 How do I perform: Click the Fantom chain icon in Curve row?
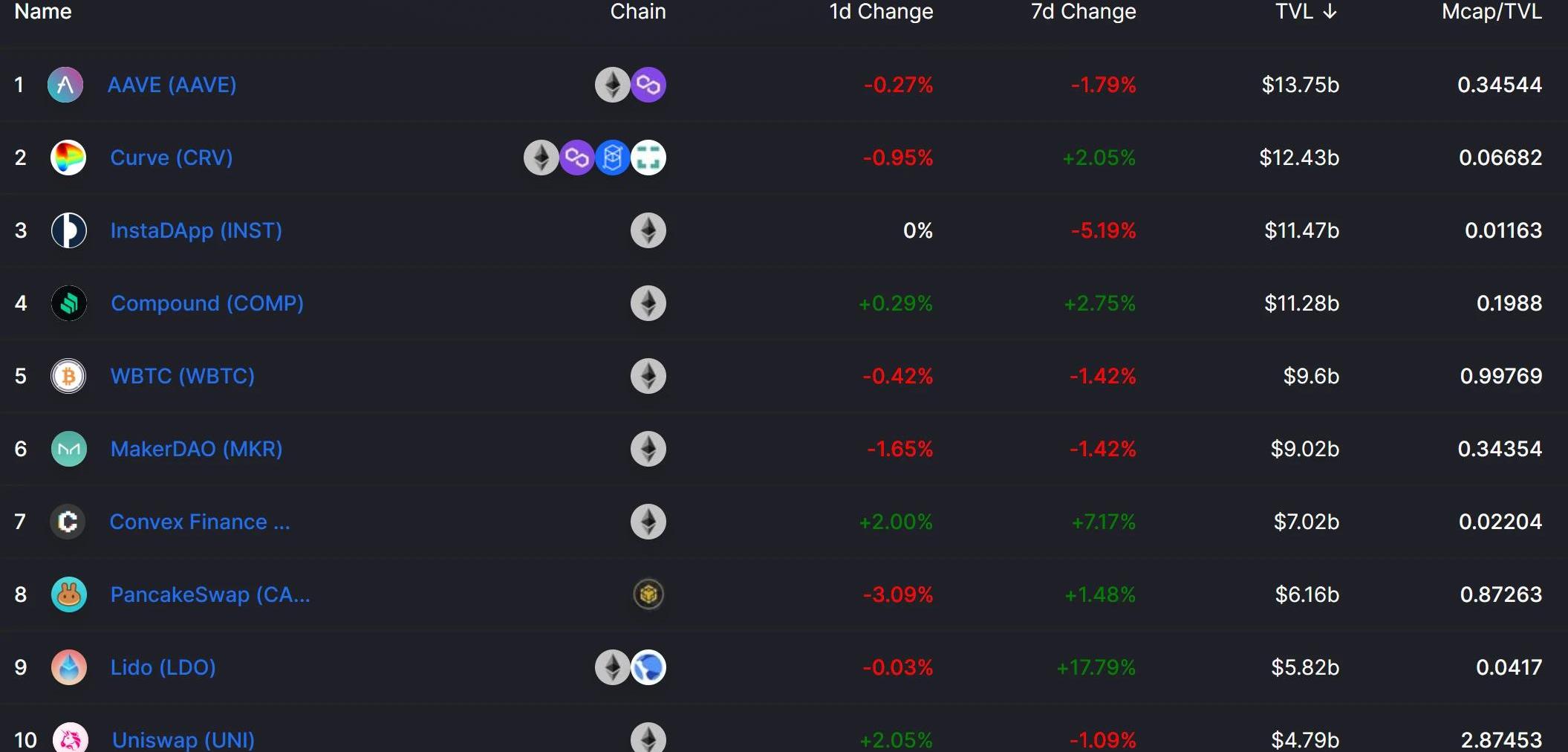click(x=613, y=158)
